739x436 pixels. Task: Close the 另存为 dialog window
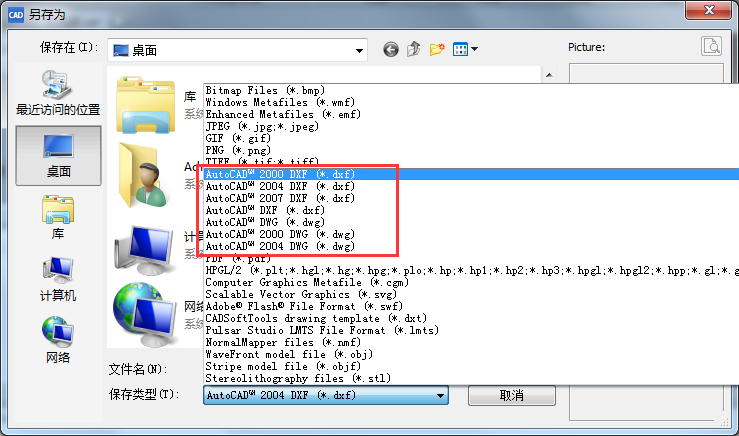click(x=712, y=11)
